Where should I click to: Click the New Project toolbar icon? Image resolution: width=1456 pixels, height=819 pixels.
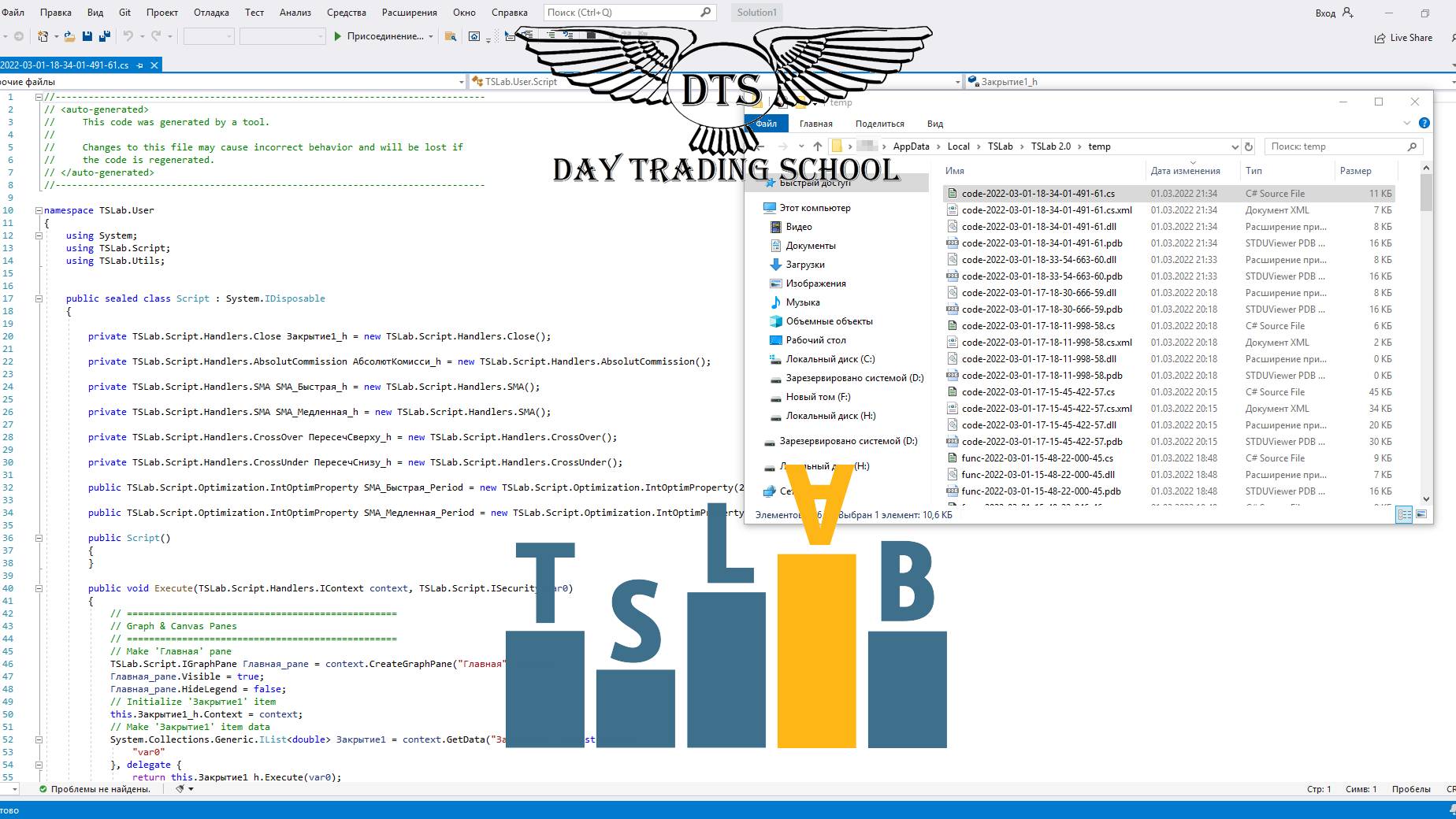click(x=43, y=36)
